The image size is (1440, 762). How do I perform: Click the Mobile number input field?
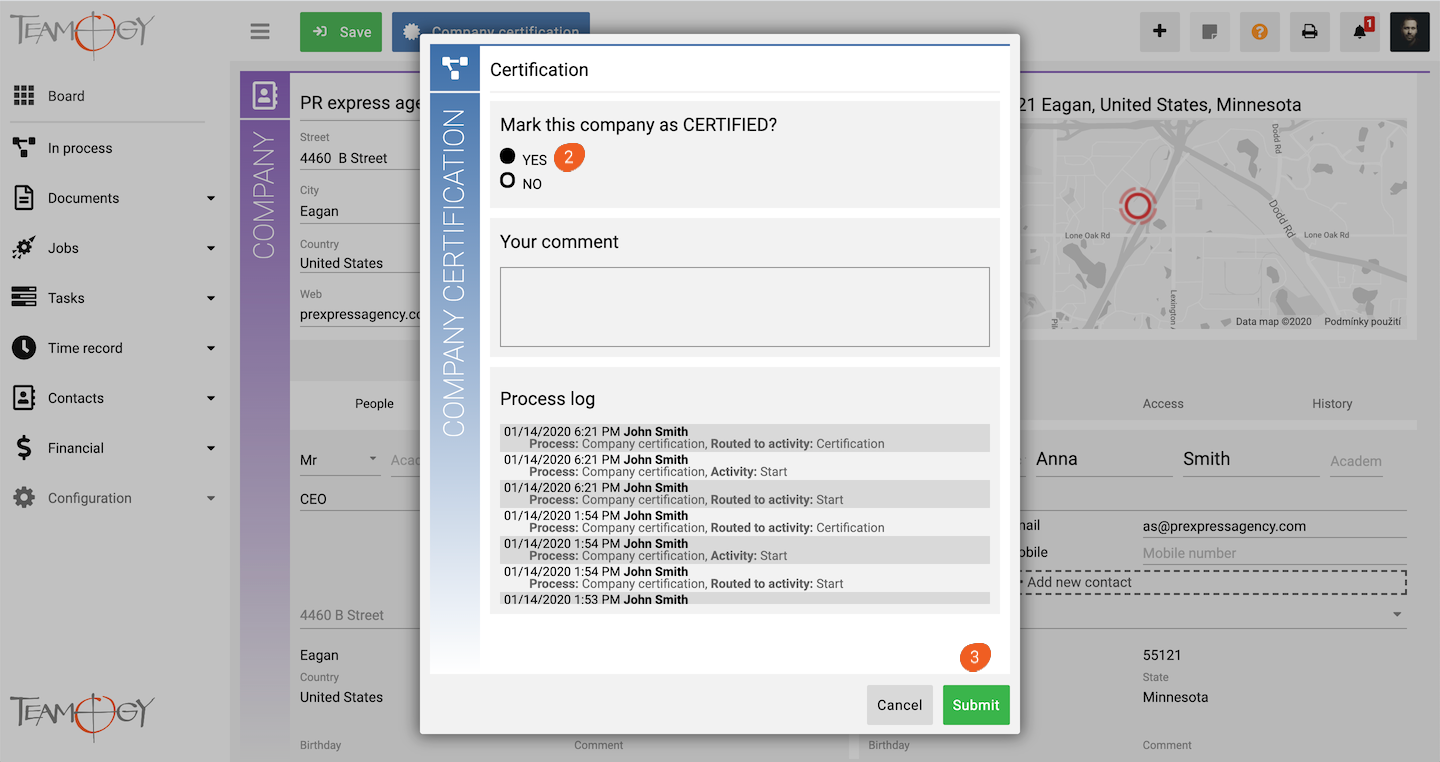1274,553
